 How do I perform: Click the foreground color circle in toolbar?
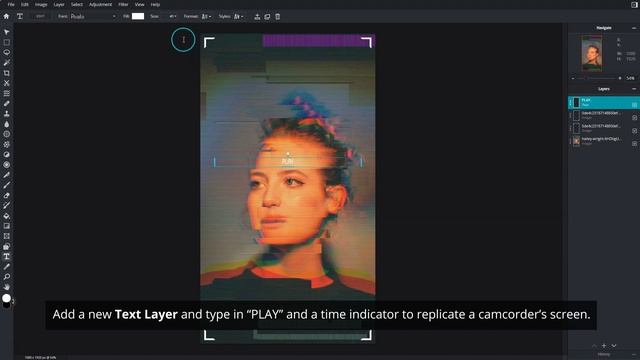(x=6, y=298)
